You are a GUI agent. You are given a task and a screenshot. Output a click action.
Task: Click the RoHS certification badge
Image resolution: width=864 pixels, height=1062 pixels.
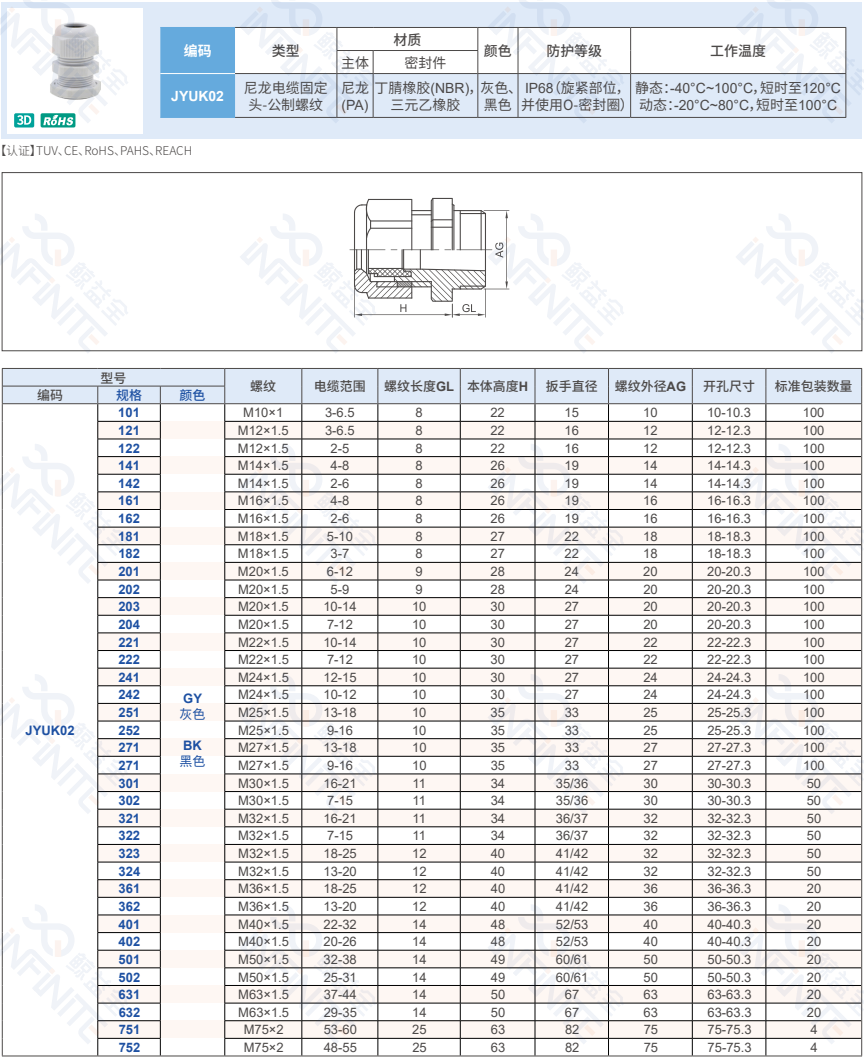point(58,121)
